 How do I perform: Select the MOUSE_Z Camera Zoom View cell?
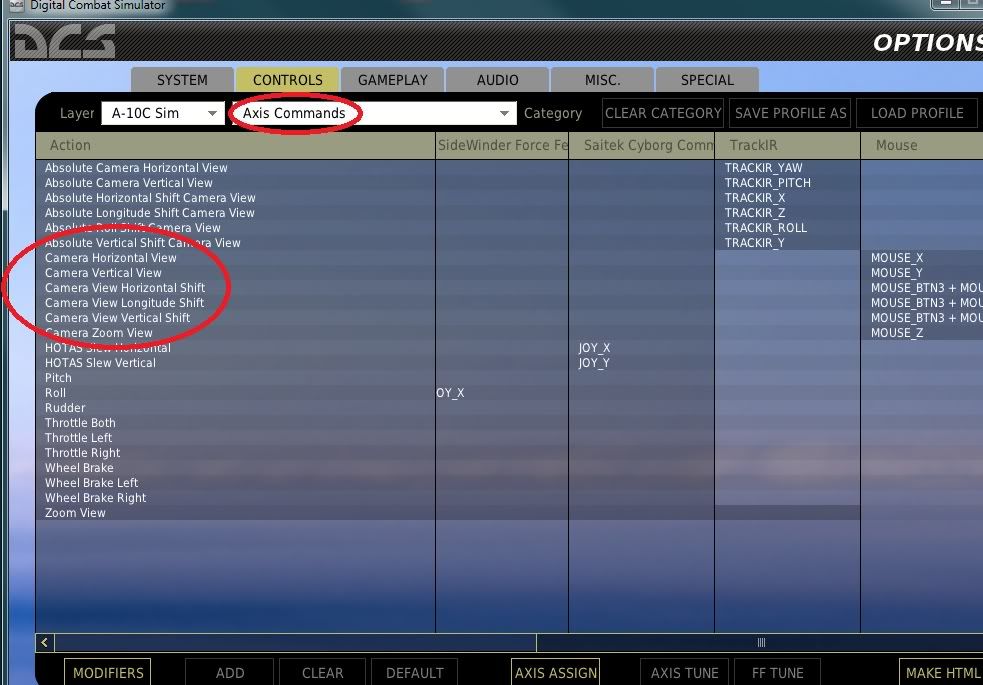point(897,333)
